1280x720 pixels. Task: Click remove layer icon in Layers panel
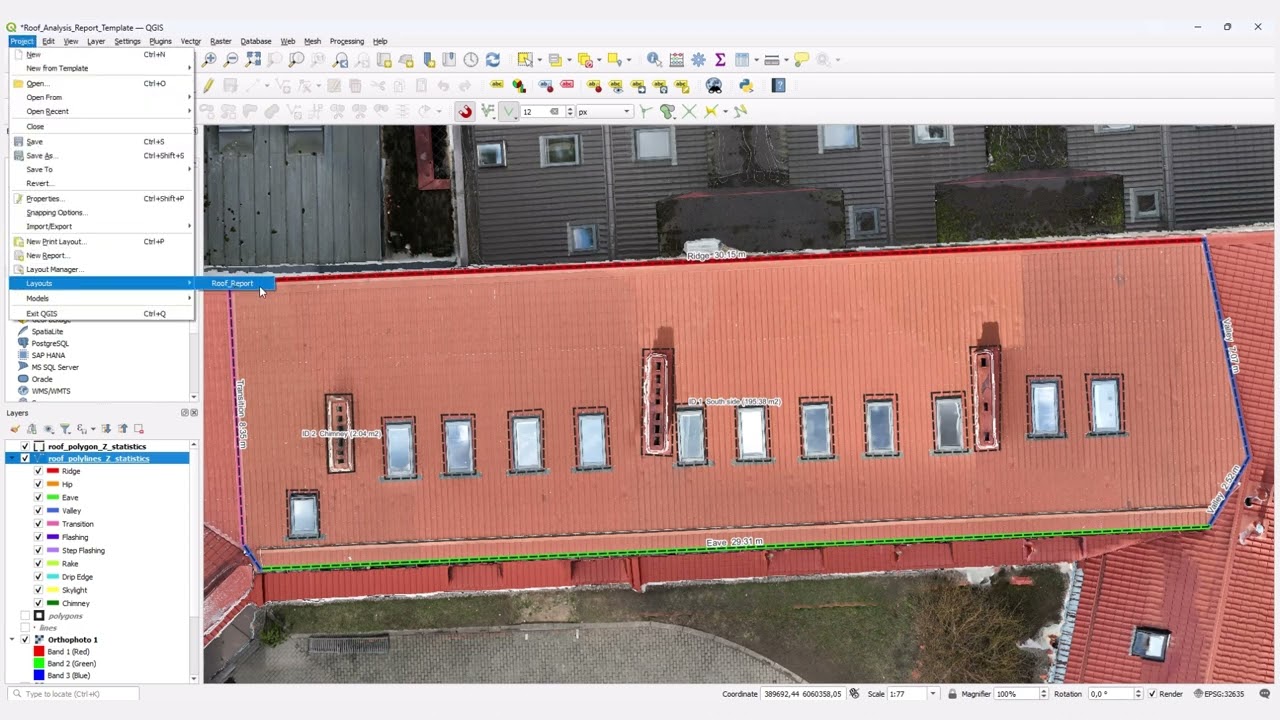click(139, 429)
